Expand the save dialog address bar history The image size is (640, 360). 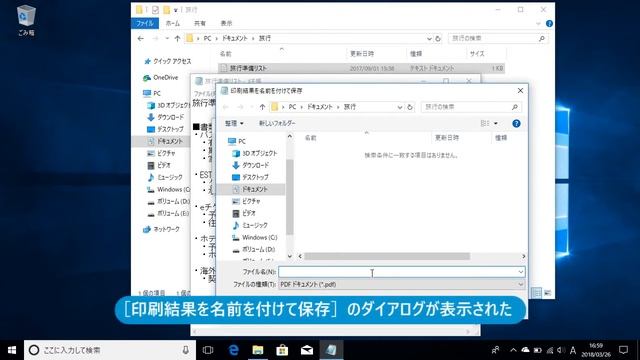click(x=400, y=107)
